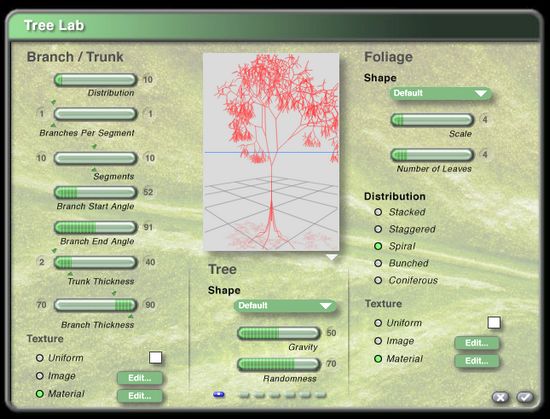Click the Branch Thickness maximum value 90
This screenshot has width=550, height=419.
click(150, 305)
